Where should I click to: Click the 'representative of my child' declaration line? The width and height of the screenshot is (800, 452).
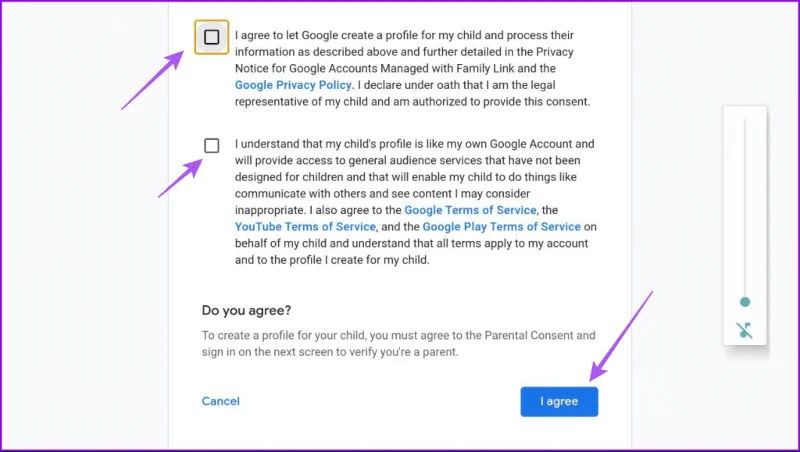click(412, 102)
